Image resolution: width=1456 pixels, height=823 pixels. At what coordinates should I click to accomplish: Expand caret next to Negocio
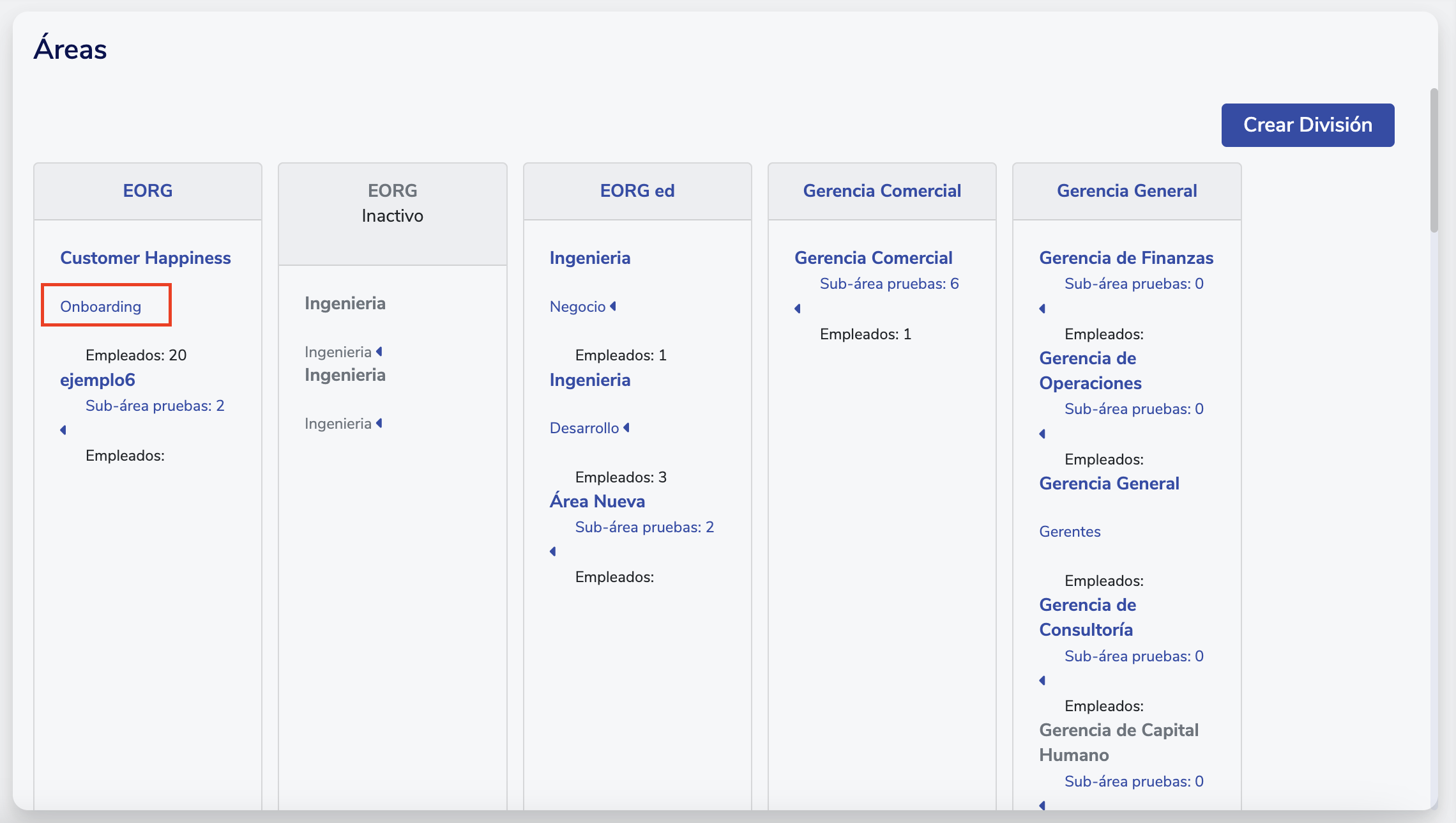coord(613,307)
